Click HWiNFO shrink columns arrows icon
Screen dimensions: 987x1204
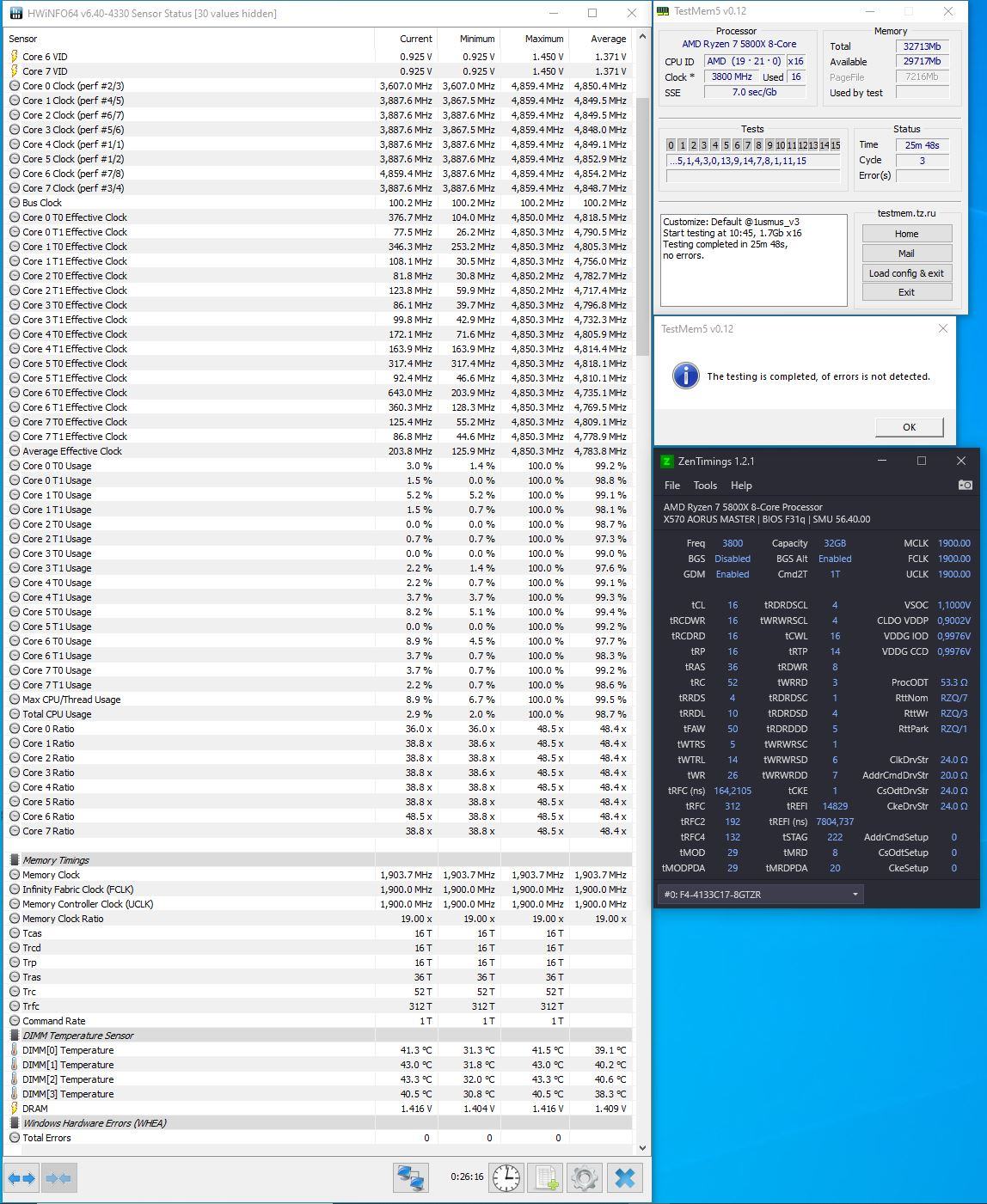(x=58, y=1178)
